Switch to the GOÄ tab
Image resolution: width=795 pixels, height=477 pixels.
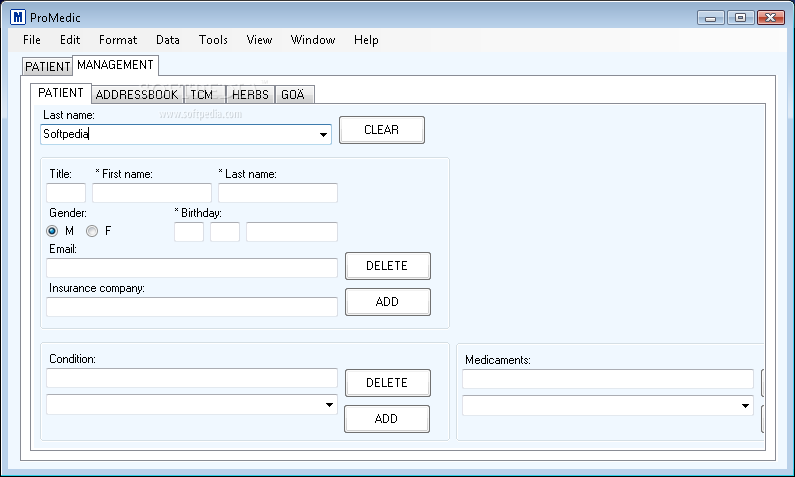tap(294, 95)
